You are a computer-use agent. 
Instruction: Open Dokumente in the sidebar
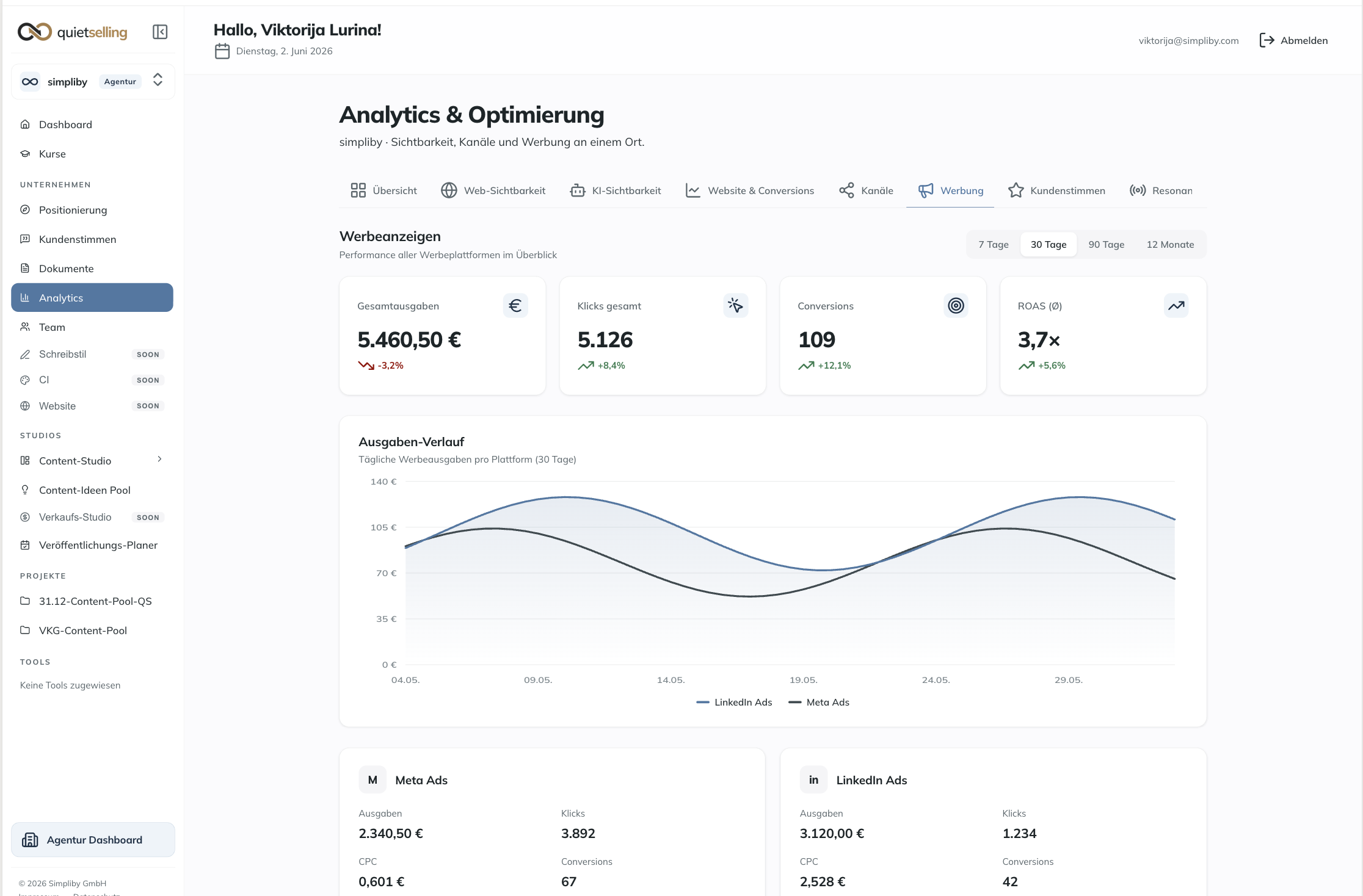92,269
